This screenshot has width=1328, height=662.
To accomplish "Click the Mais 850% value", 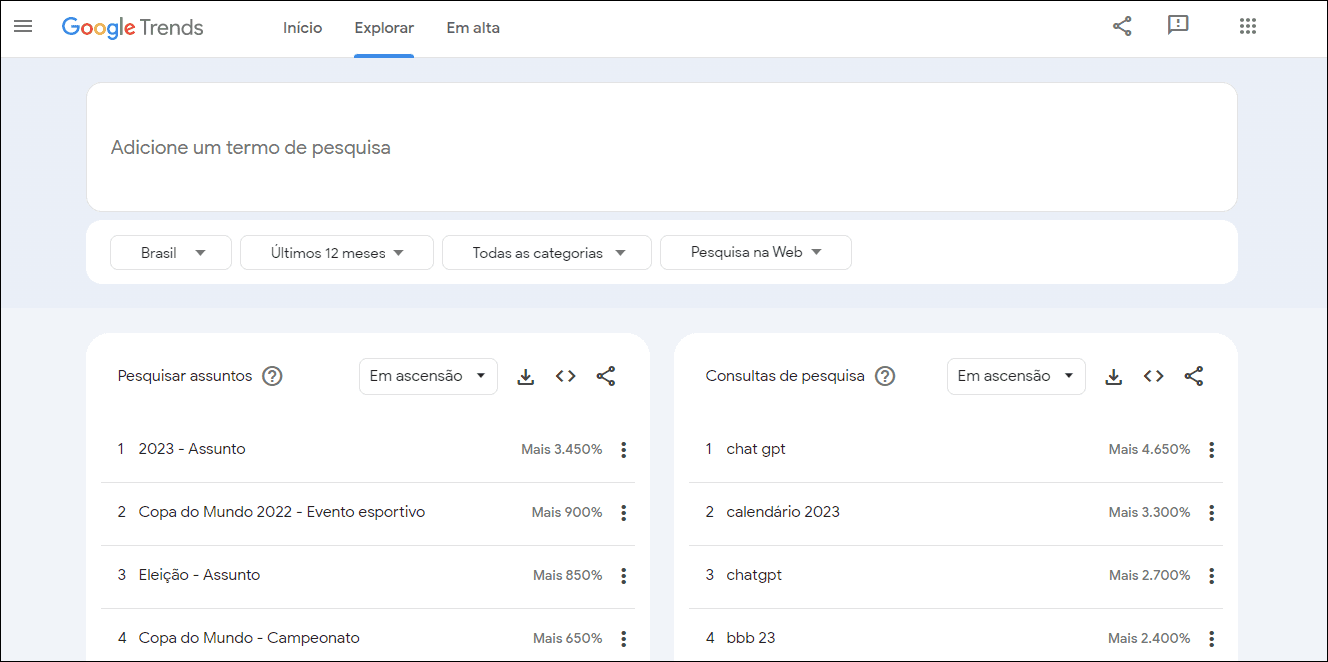I will coord(568,576).
